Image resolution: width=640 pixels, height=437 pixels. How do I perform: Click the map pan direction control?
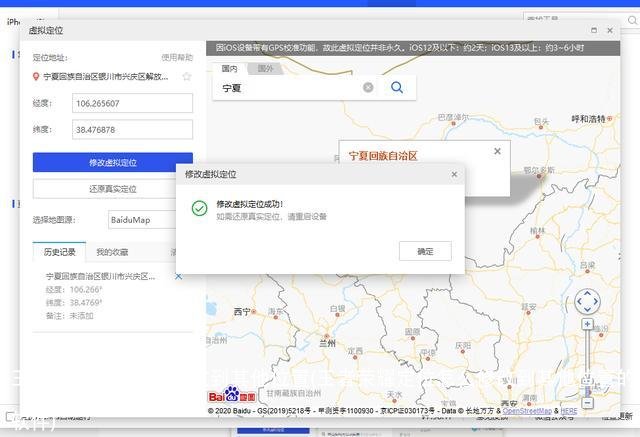(587, 302)
